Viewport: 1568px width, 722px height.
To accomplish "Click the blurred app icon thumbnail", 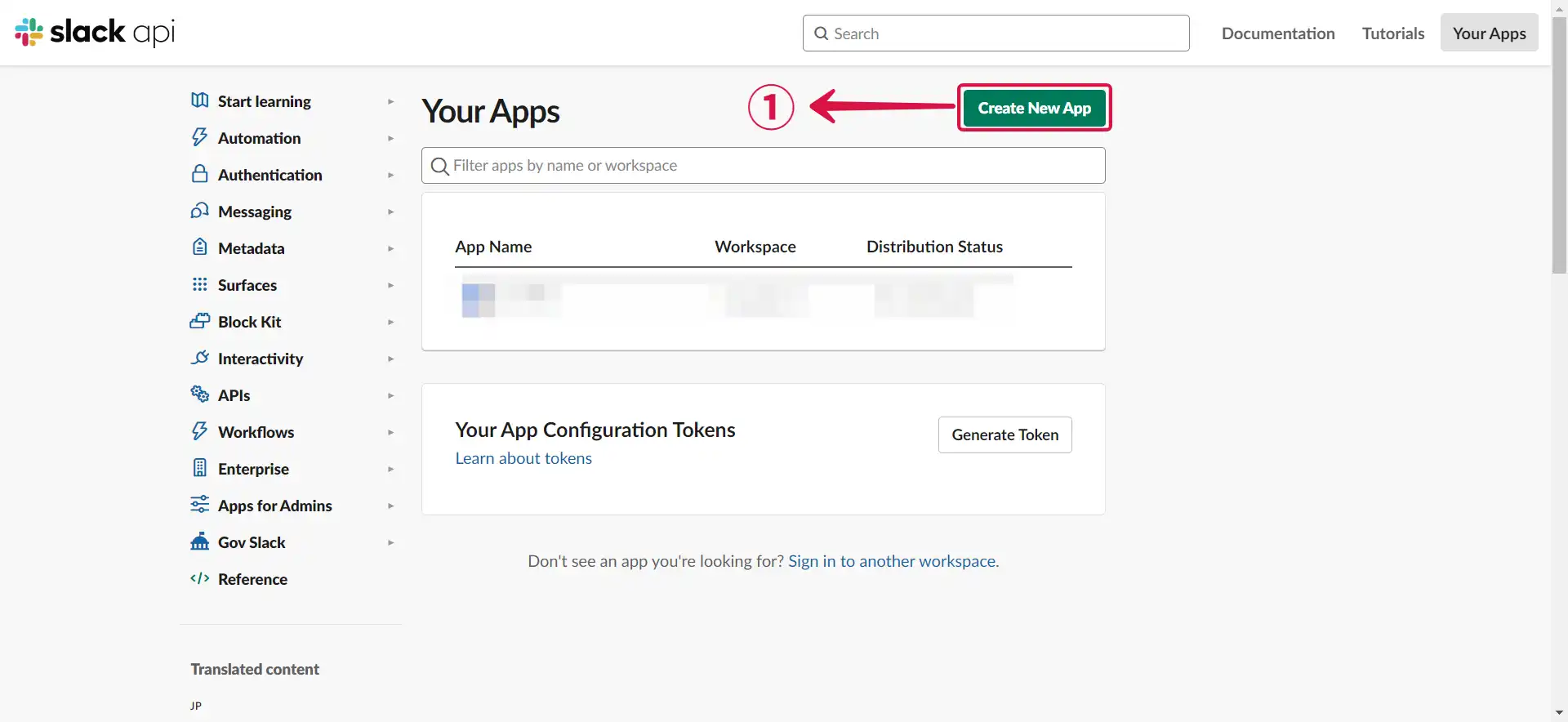I will click(x=479, y=300).
